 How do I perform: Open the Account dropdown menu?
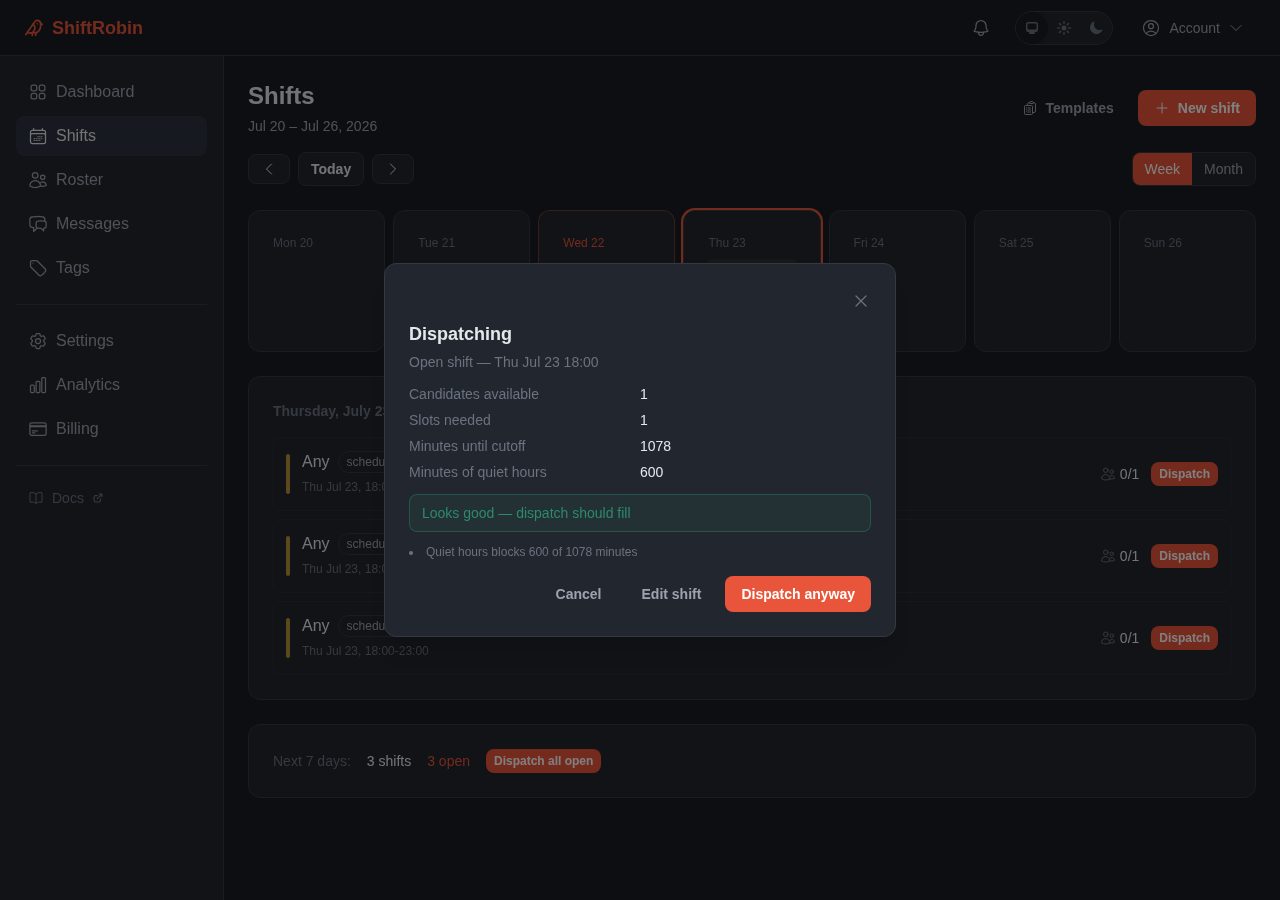pos(1192,28)
